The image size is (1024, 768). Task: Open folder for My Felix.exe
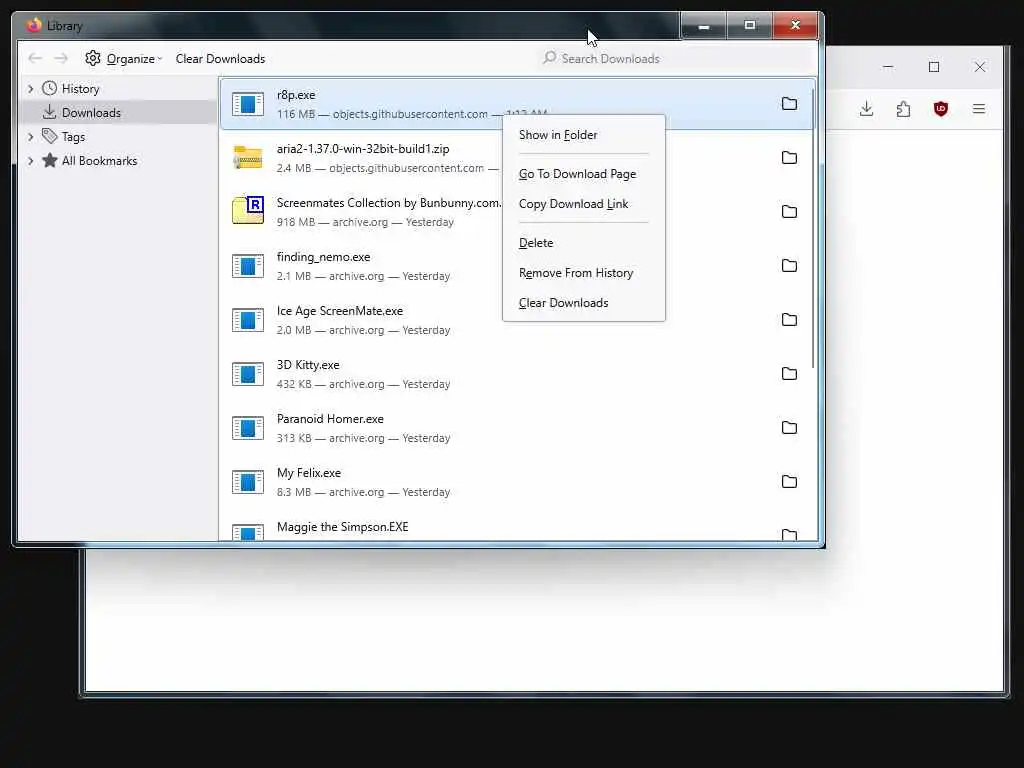[x=789, y=482]
